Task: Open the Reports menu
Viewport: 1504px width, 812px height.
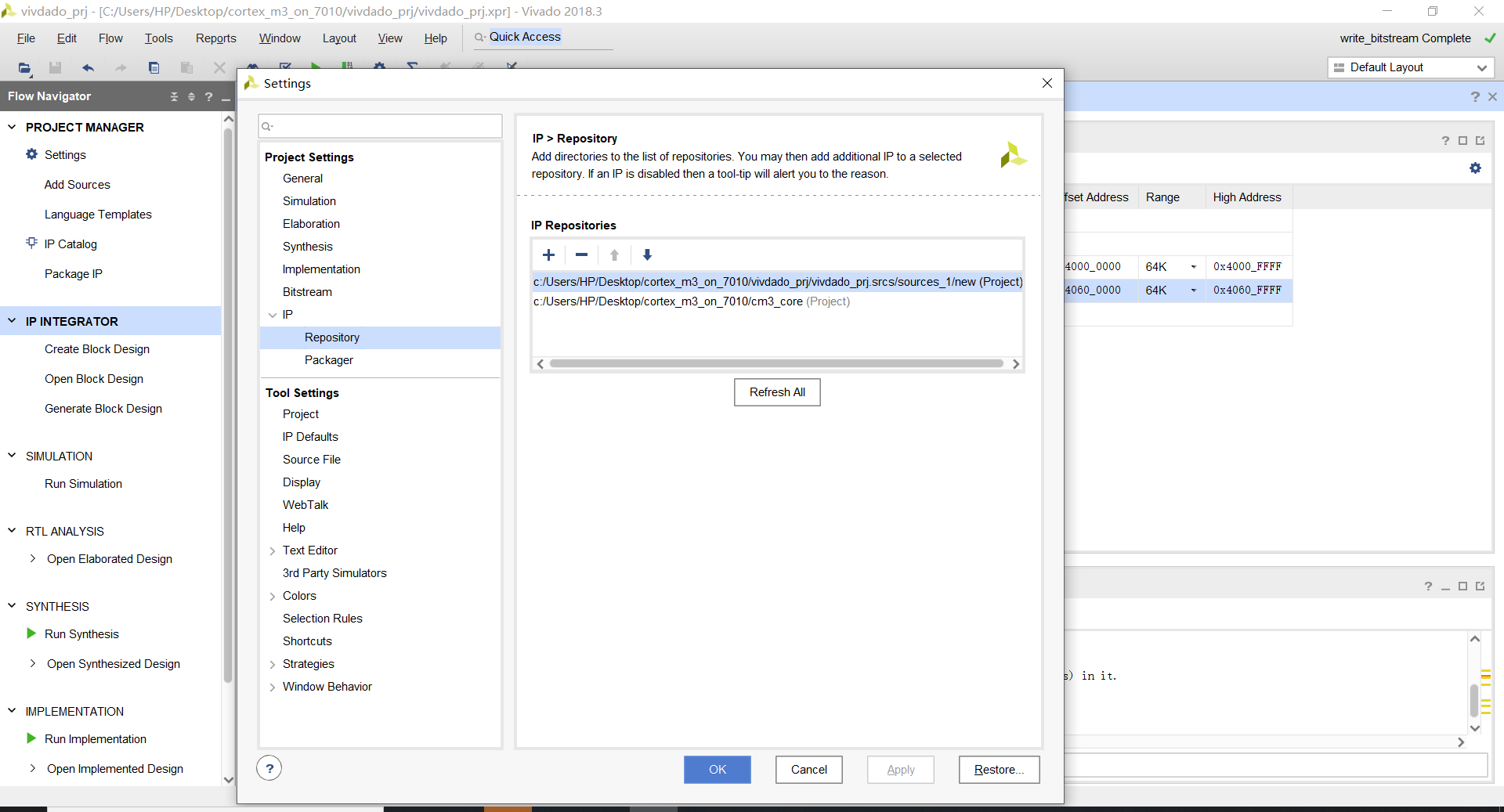Action: point(215,38)
